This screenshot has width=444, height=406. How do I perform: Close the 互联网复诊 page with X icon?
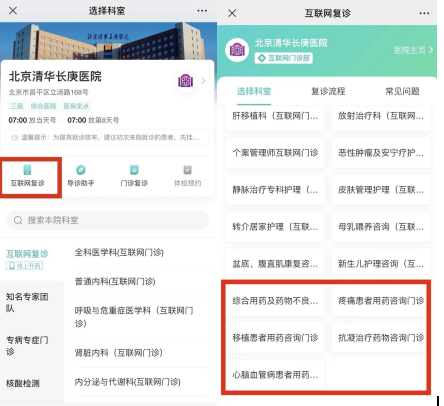coord(232,13)
